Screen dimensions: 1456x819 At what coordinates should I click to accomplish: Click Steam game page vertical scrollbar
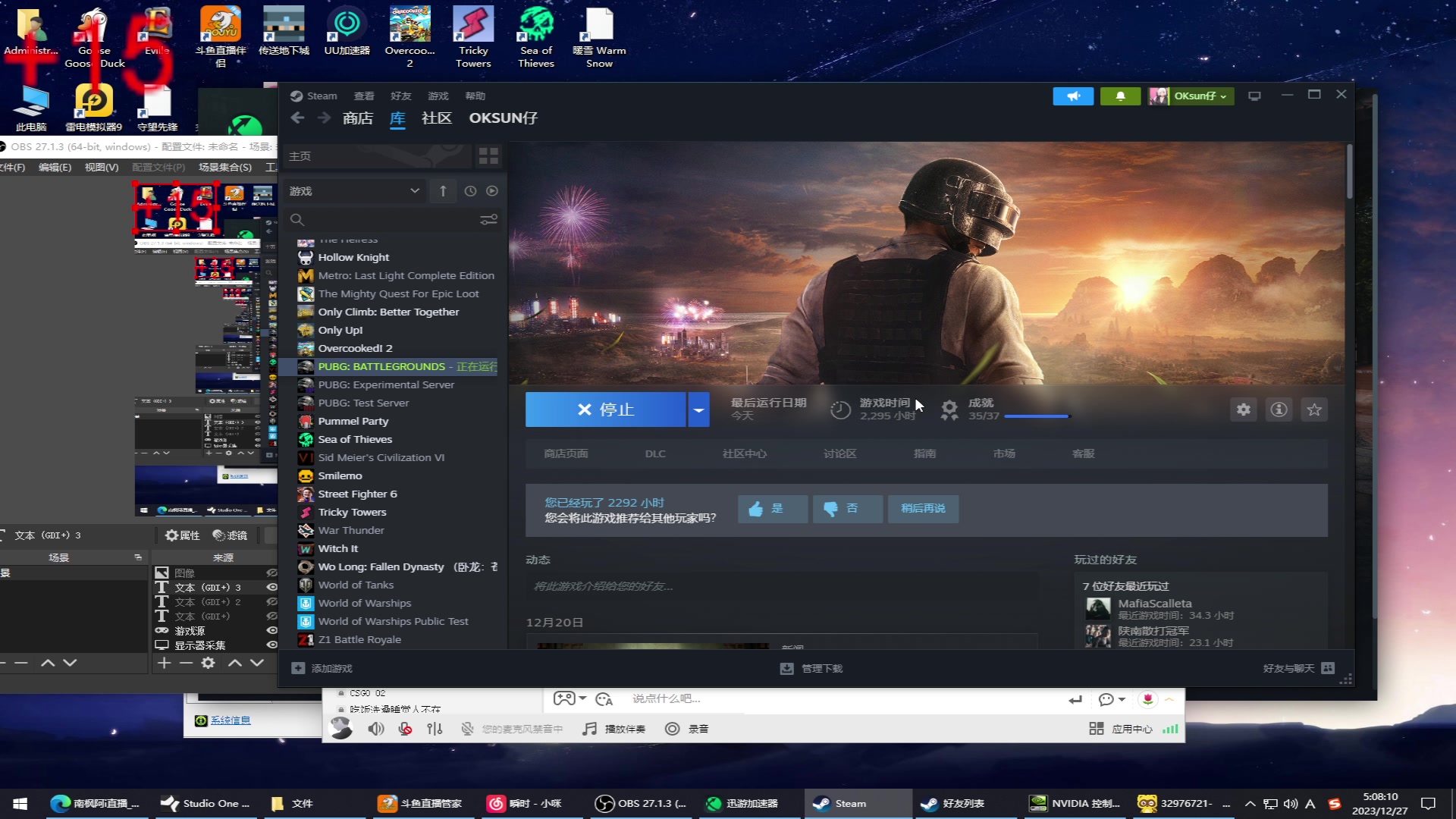(x=1350, y=172)
